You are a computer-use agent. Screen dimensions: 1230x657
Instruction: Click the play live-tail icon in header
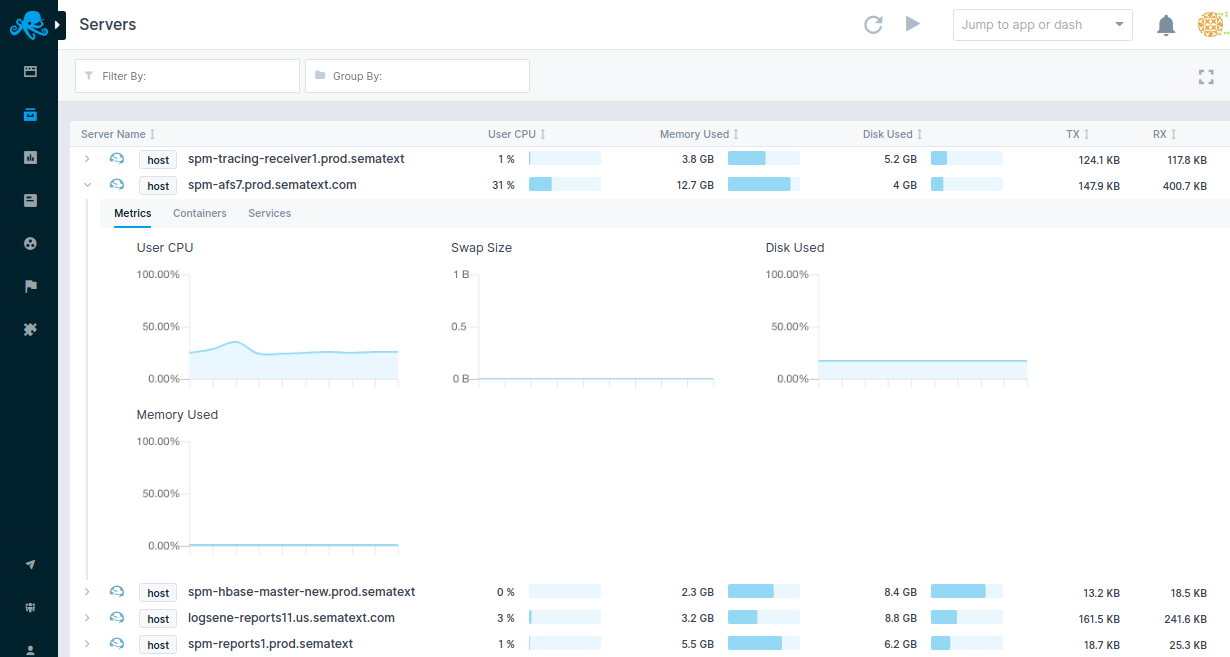click(x=912, y=24)
